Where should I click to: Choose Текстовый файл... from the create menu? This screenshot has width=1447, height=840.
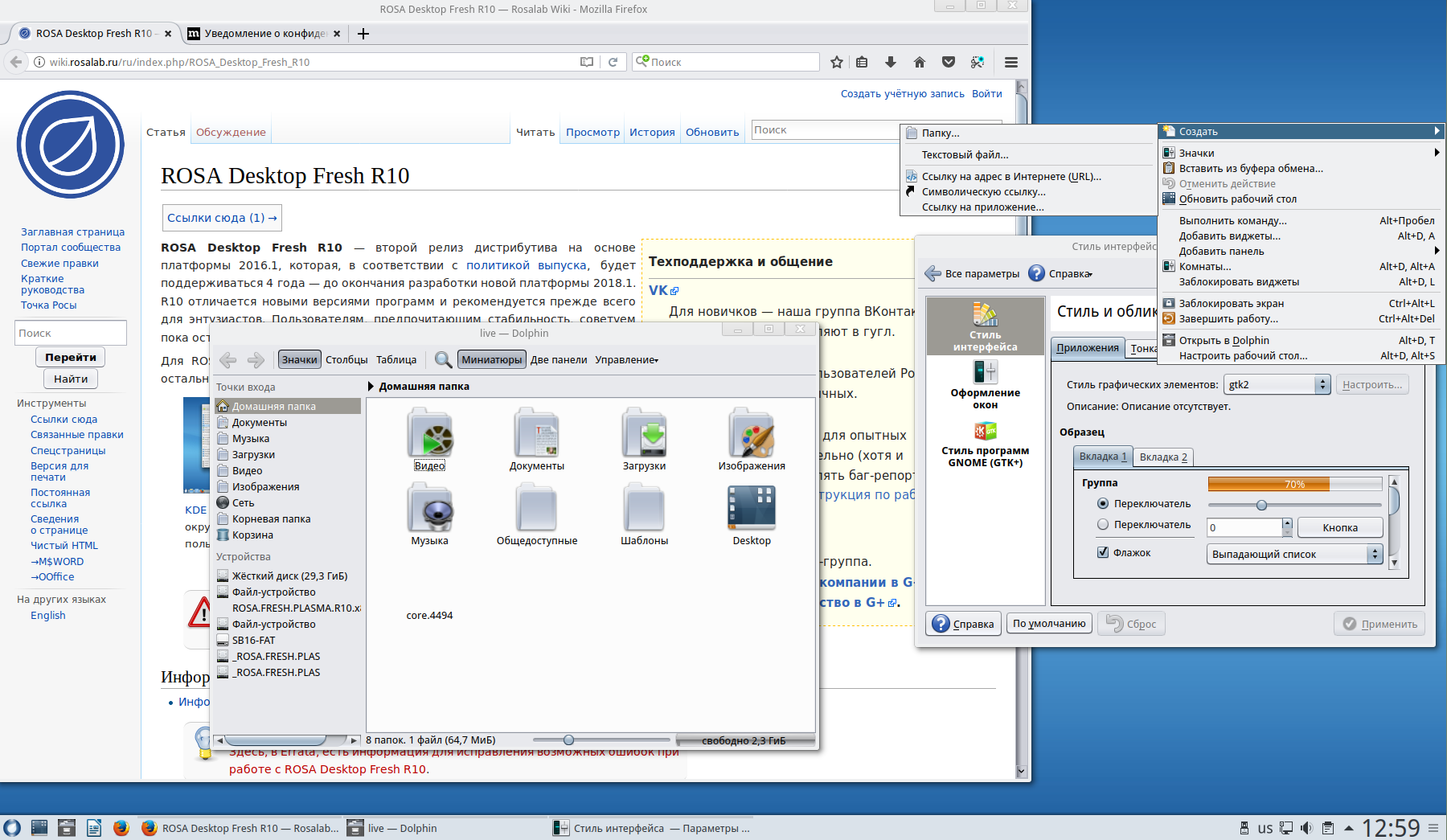965,155
